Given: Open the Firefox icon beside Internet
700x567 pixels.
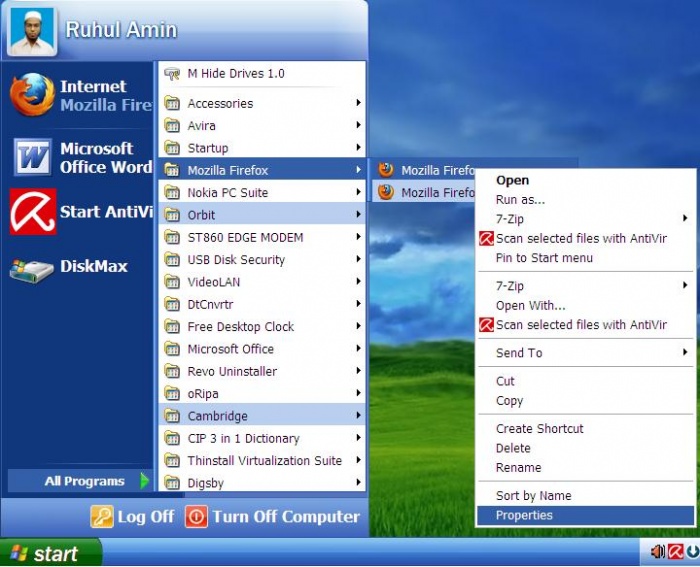Looking at the screenshot, I should [x=33, y=95].
